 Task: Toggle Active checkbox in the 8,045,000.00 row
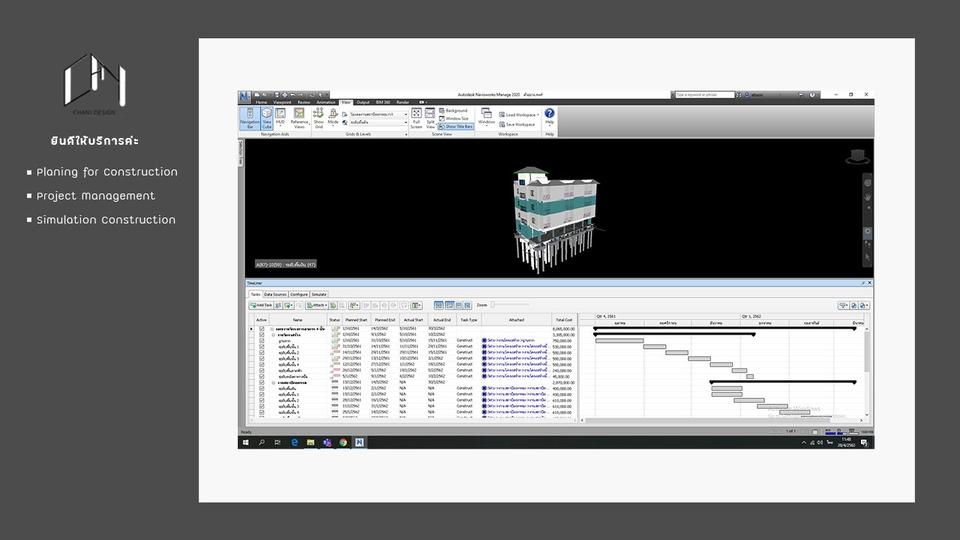261,329
